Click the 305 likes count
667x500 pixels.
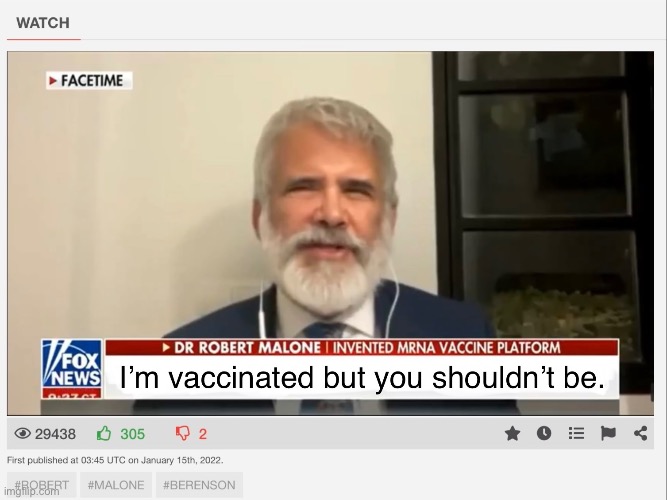[x=133, y=434]
